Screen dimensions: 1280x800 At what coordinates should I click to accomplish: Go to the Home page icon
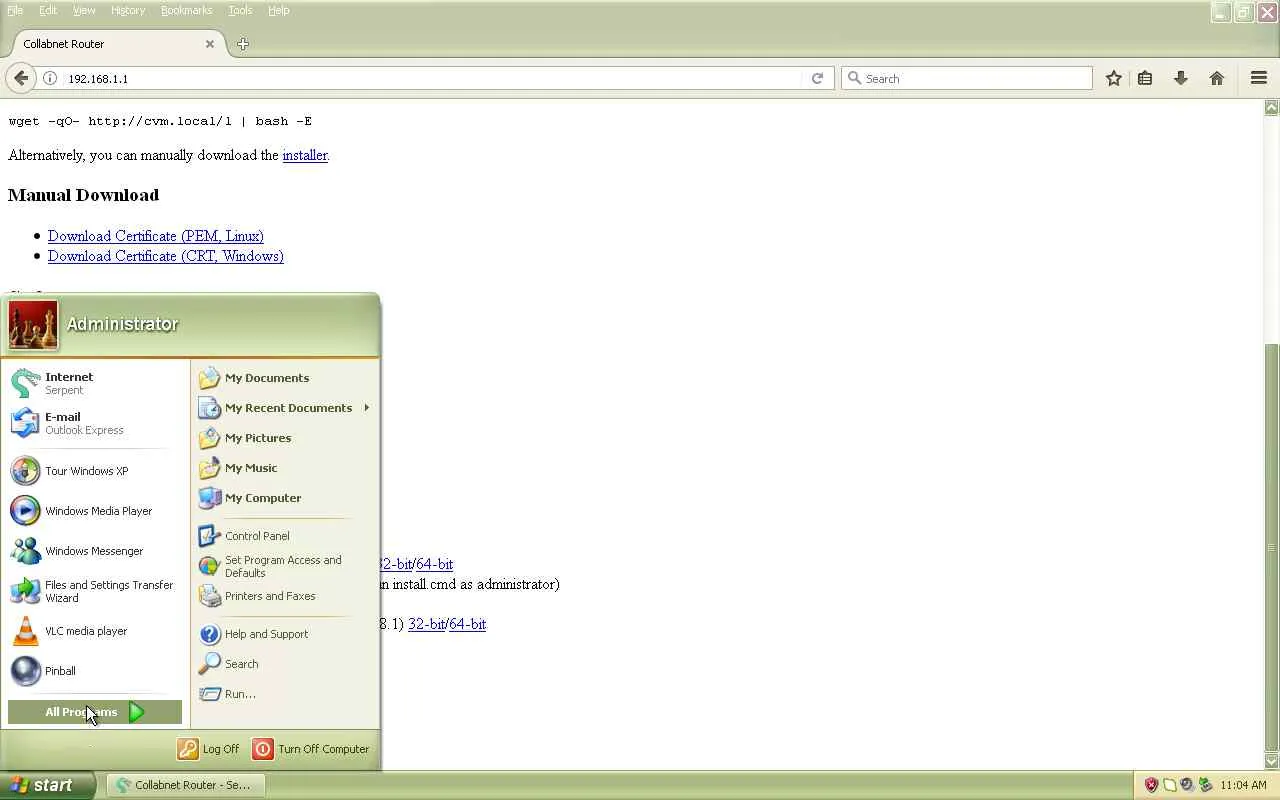click(x=1217, y=78)
